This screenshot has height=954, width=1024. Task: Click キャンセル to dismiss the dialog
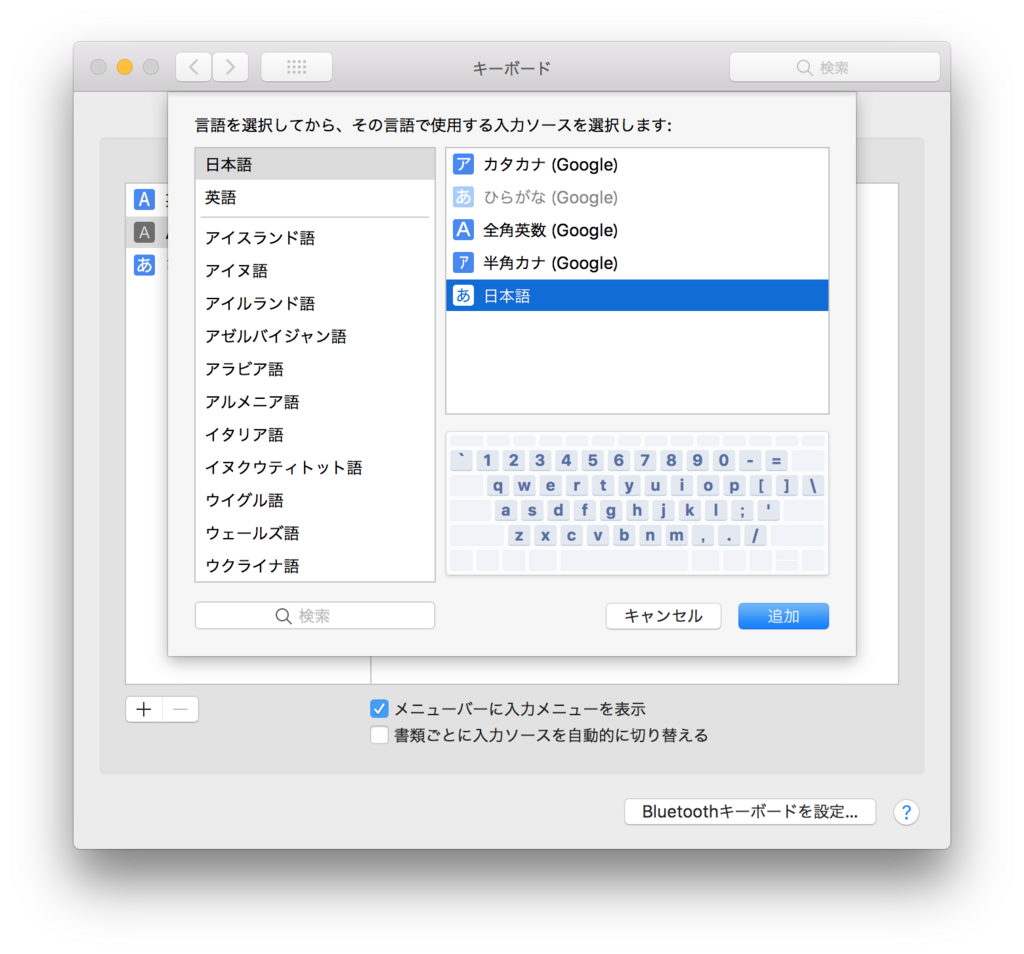(x=663, y=616)
